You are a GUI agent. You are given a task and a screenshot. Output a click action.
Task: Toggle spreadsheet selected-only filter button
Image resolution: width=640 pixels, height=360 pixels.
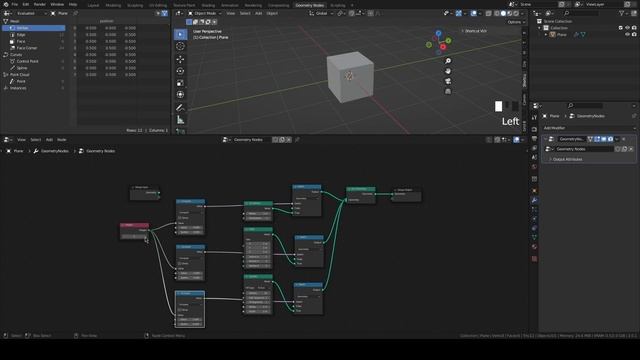158,13
